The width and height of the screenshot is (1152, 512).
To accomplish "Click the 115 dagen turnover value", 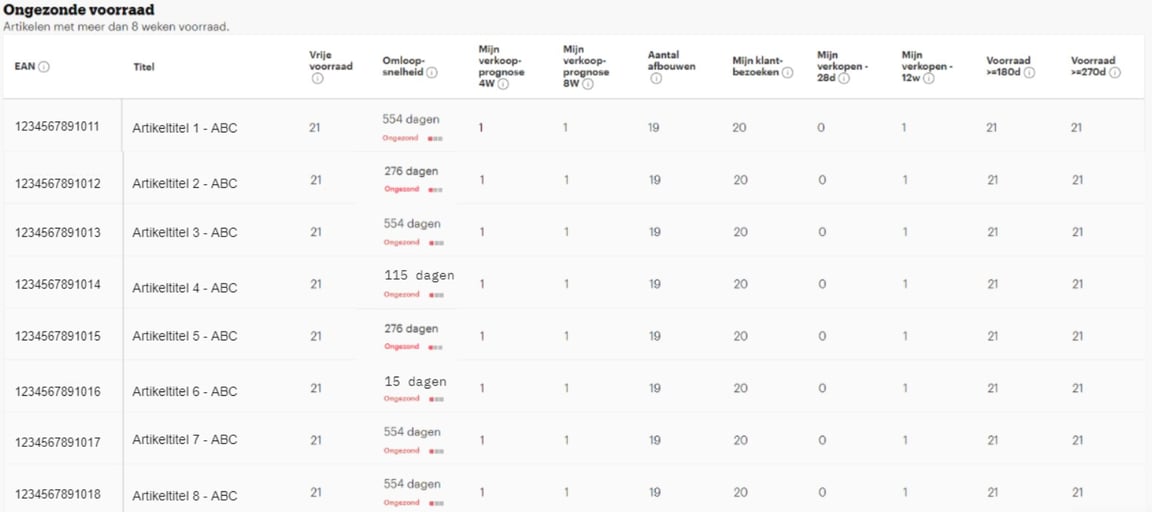I will coord(419,275).
